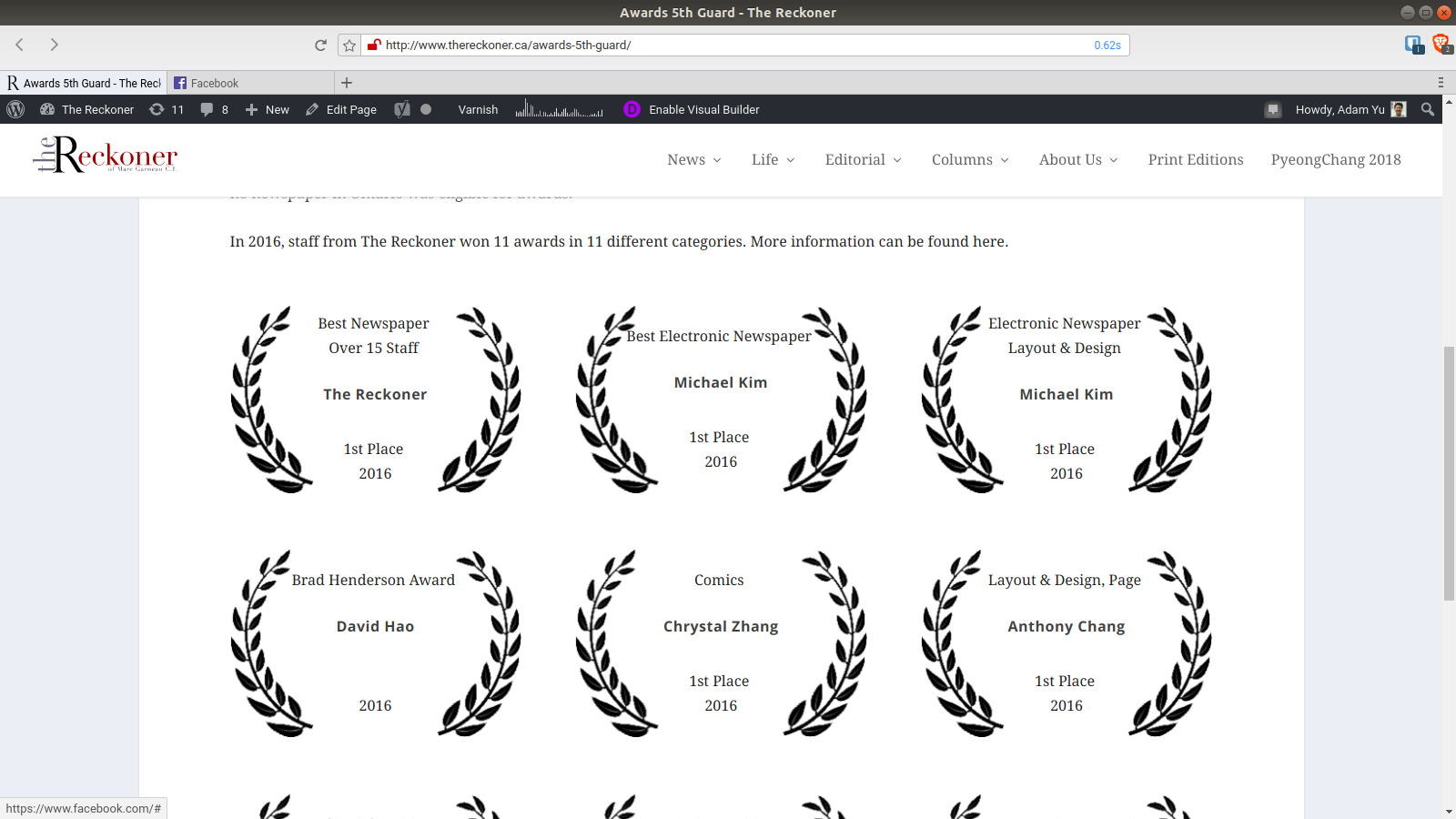Open the Yoast SEO icon in admin bar
The width and height of the screenshot is (1456, 819).
coord(401,109)
